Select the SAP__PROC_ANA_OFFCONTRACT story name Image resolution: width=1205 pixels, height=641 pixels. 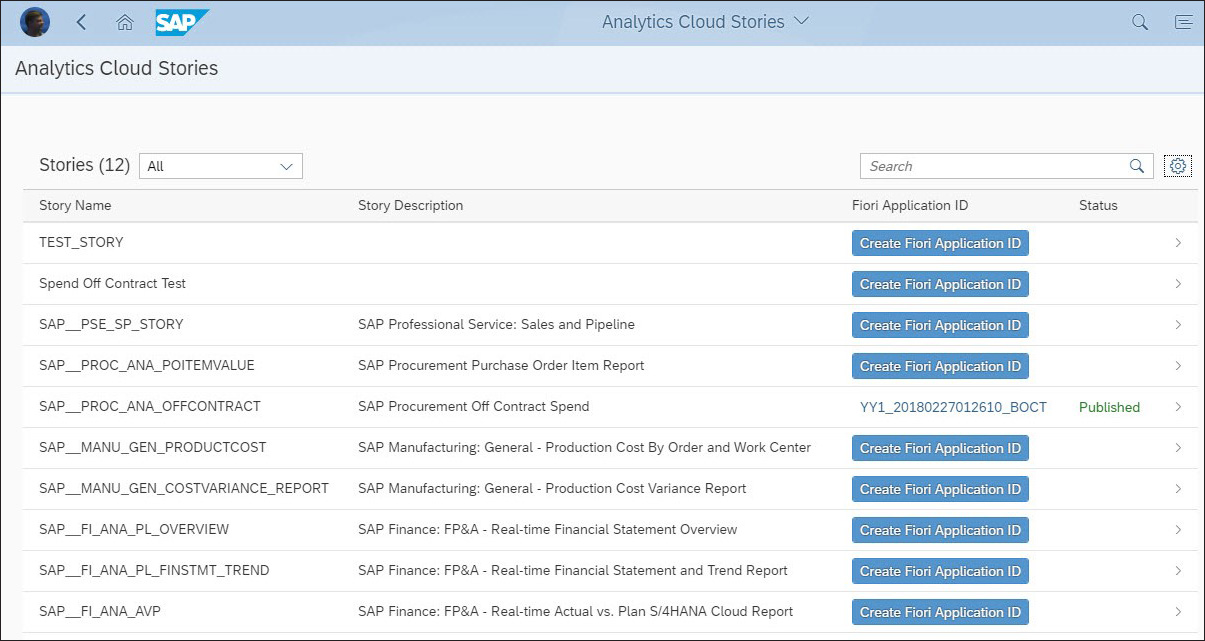coord(150,406)
